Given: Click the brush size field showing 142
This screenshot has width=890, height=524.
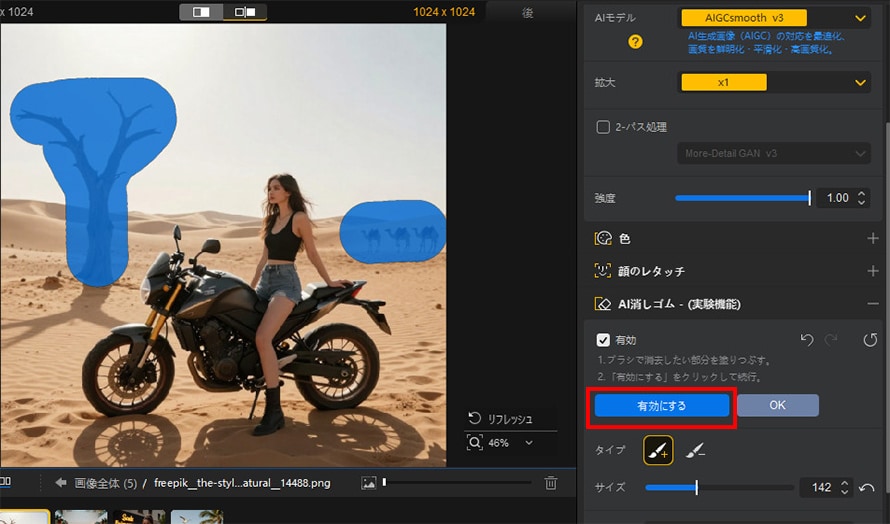Looking at the screenshot, I should 821,487.
